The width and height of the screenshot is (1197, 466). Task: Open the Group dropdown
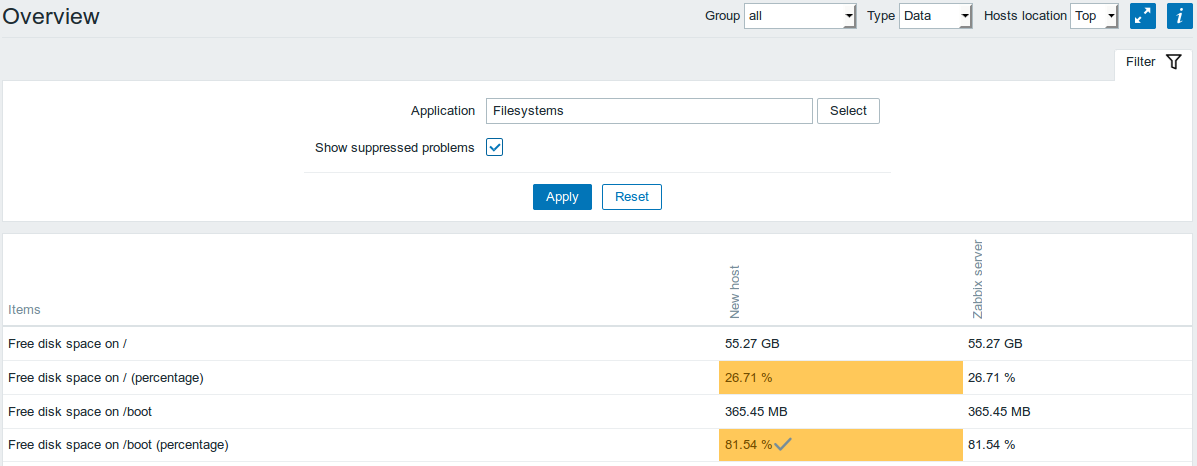coord(800,15)
